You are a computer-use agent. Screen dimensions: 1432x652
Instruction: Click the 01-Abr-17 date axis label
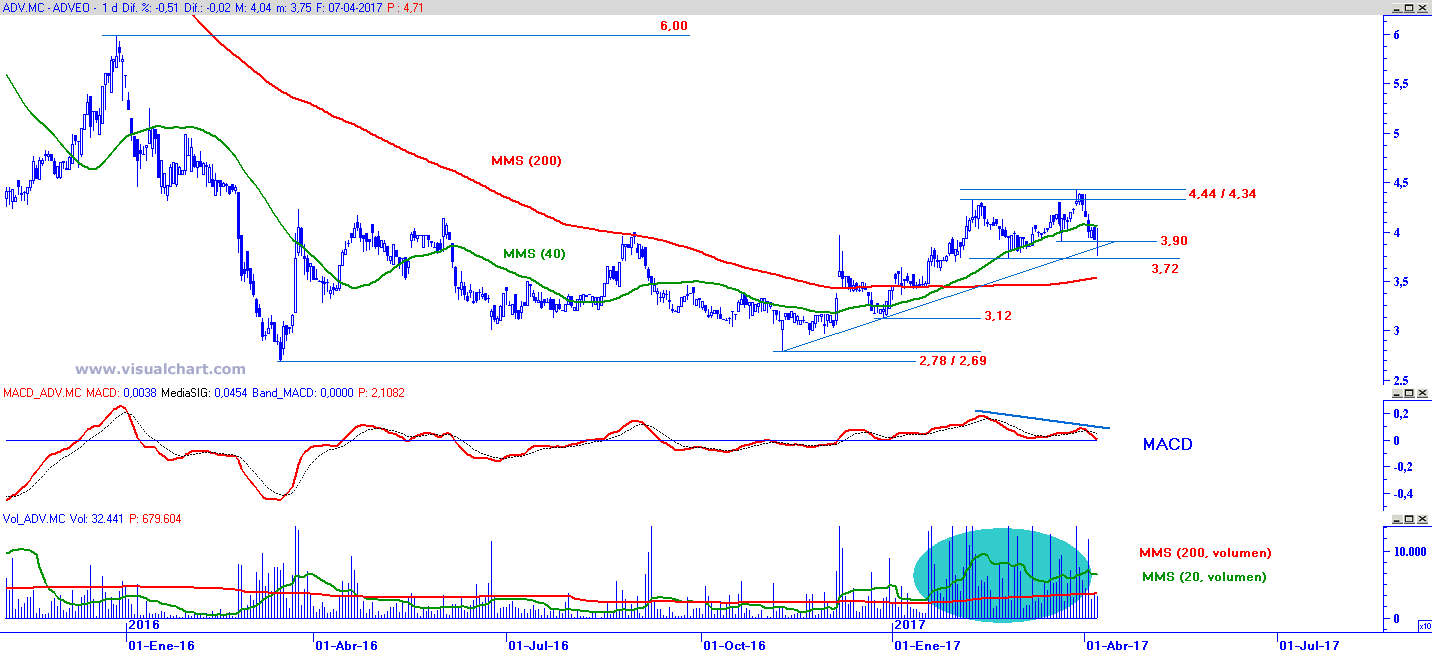1117,645
